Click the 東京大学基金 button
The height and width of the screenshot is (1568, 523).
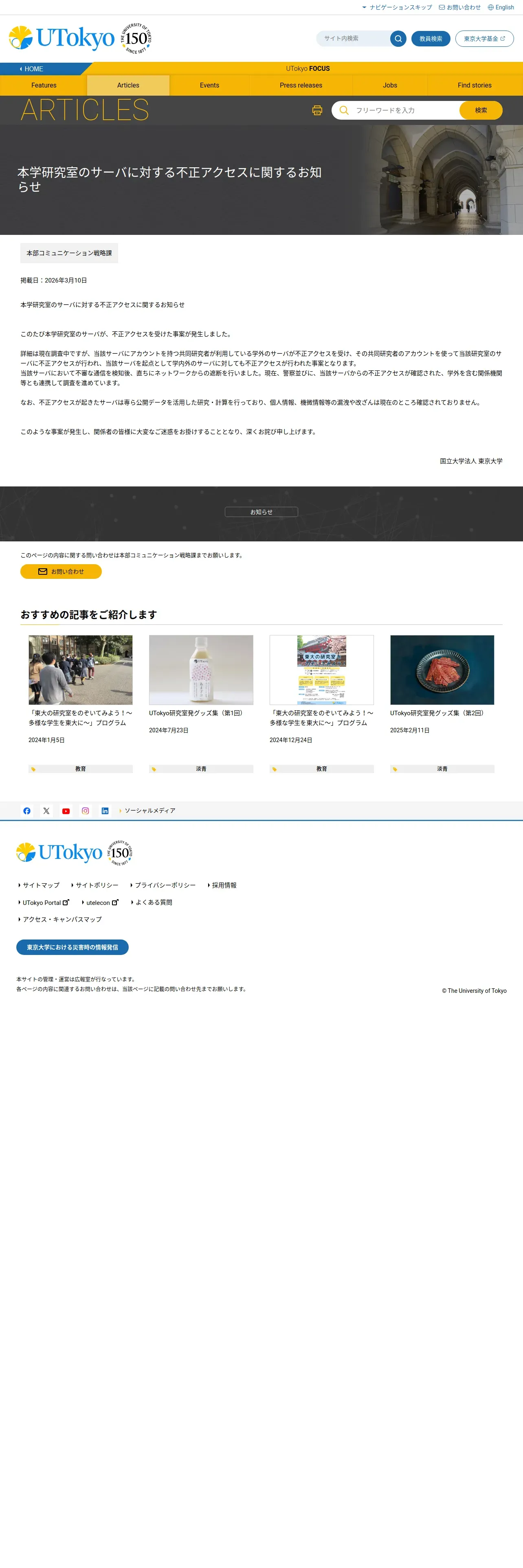(485, 38)
